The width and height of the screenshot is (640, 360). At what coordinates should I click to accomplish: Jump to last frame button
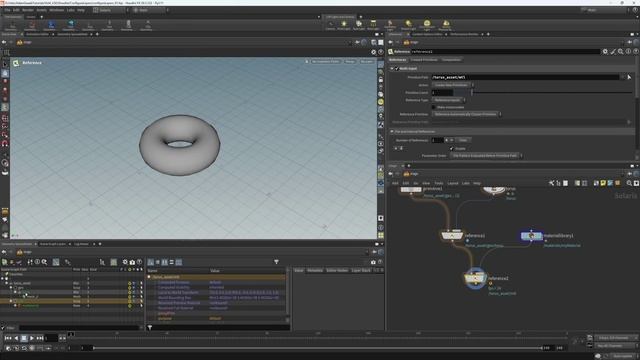tap(40, 338)
